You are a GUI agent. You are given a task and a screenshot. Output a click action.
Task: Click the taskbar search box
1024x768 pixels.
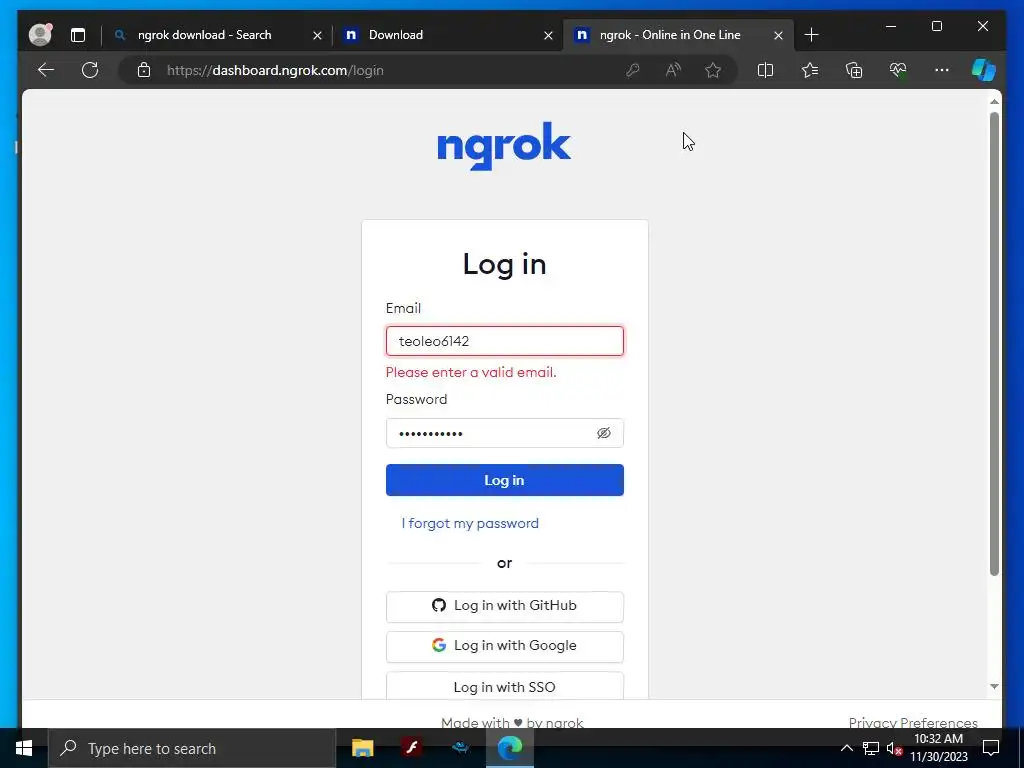[192, 748]
